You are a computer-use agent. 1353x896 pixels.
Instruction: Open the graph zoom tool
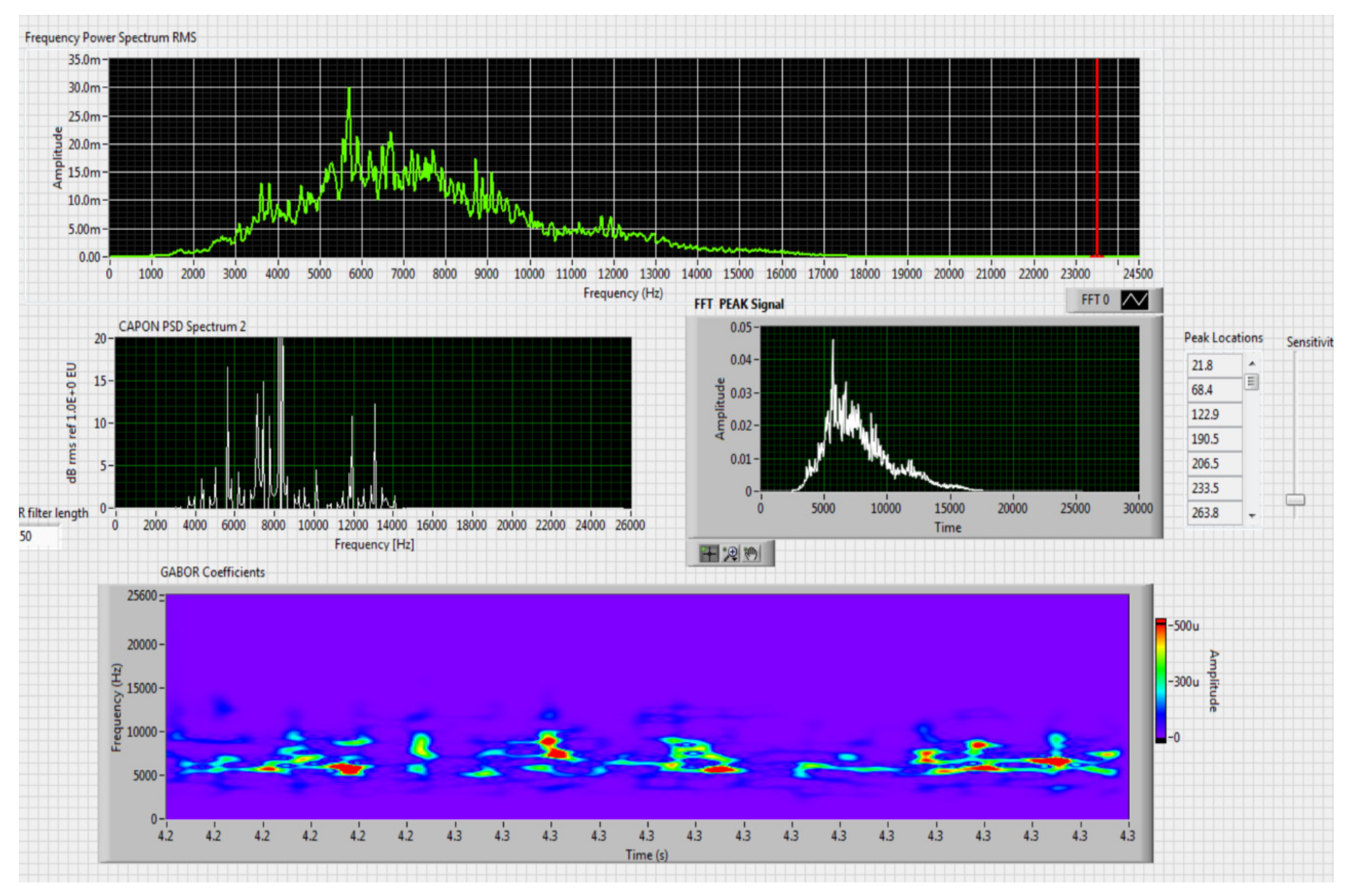(730, 553)
